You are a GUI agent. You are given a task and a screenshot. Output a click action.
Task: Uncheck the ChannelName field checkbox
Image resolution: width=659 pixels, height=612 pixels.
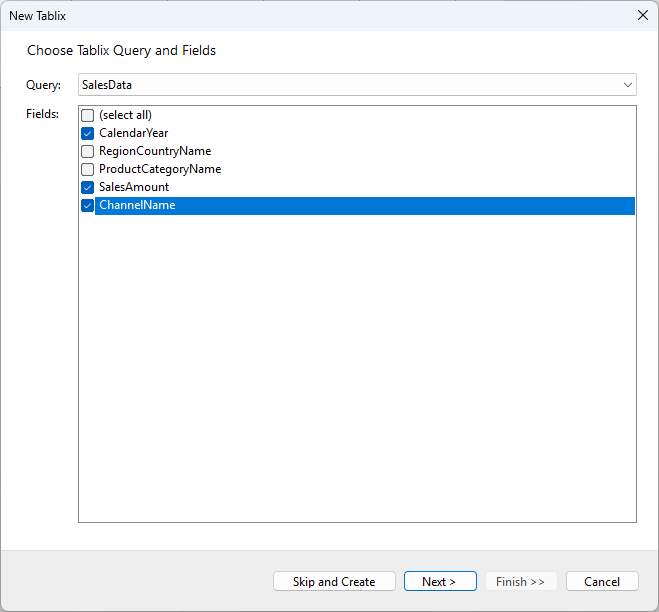point(87,206)
